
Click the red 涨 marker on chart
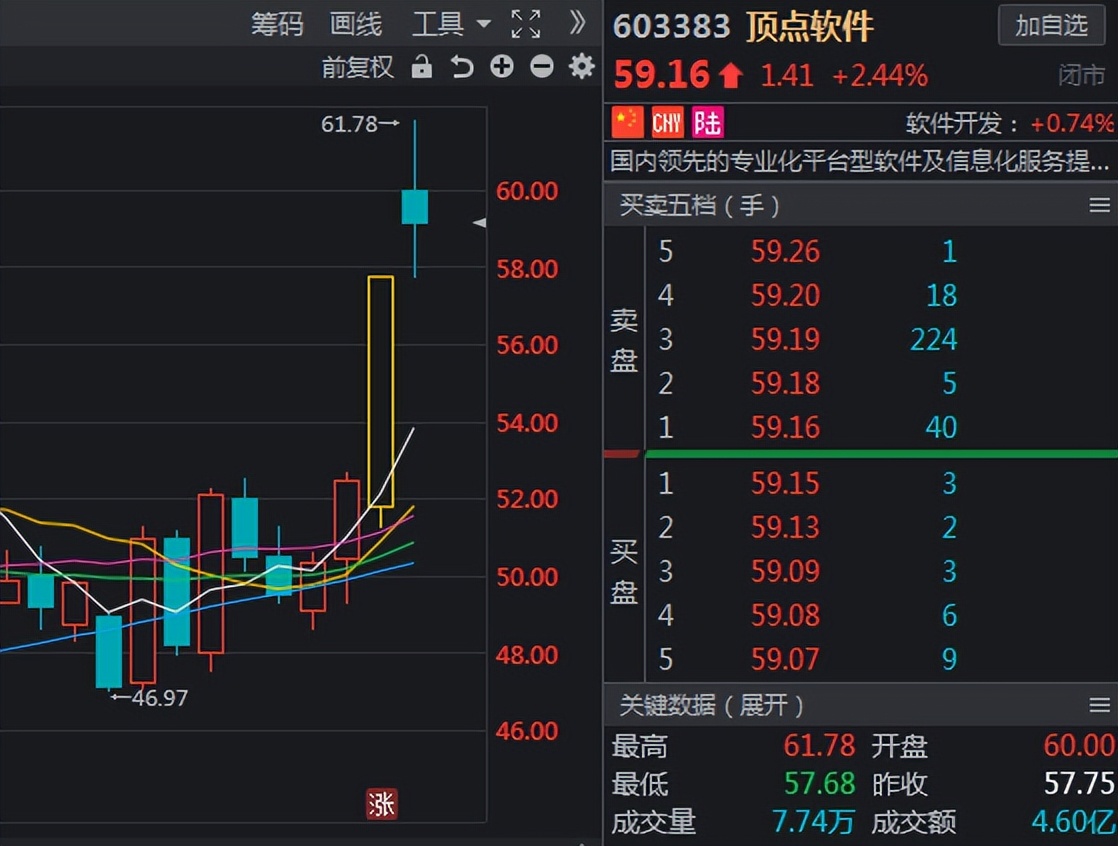(381, 805)
